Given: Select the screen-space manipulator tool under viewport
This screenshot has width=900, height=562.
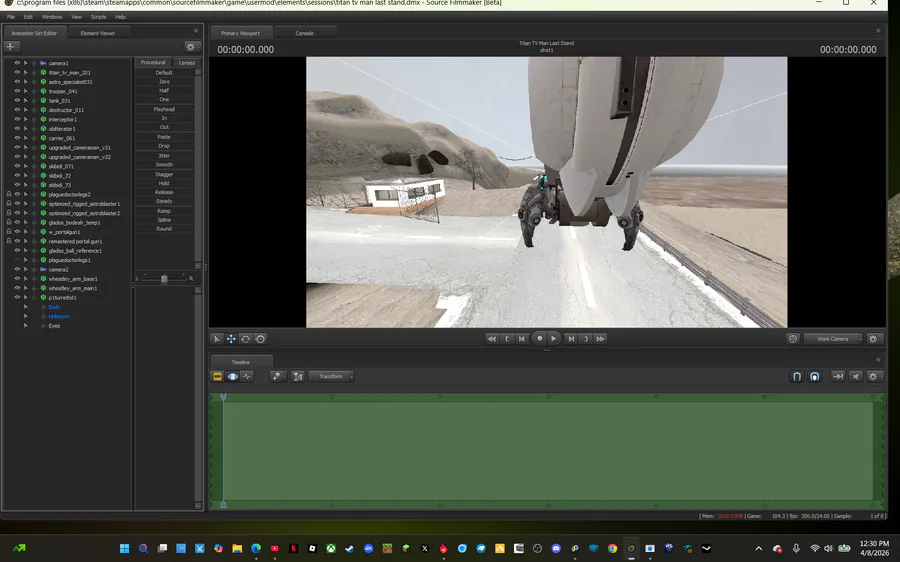Looking at the screenshot, I should pos(260,339).
